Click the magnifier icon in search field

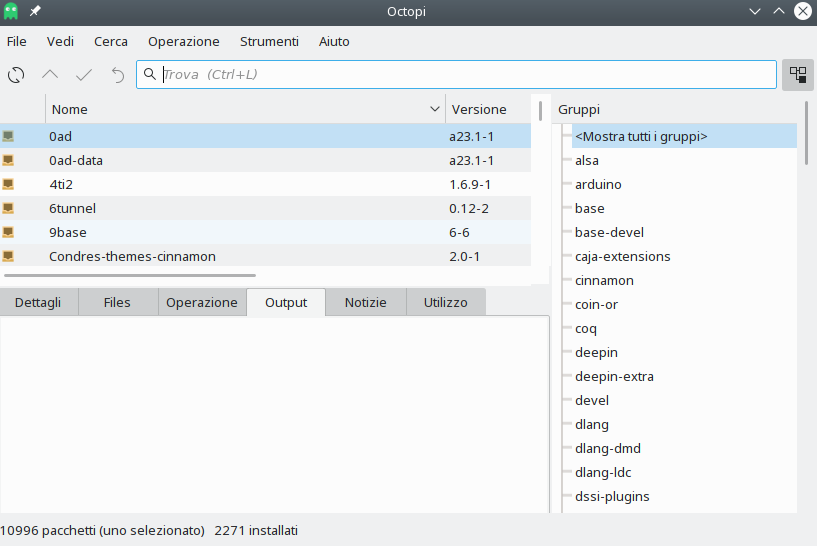pyautogui.click(x=150, y=74)
